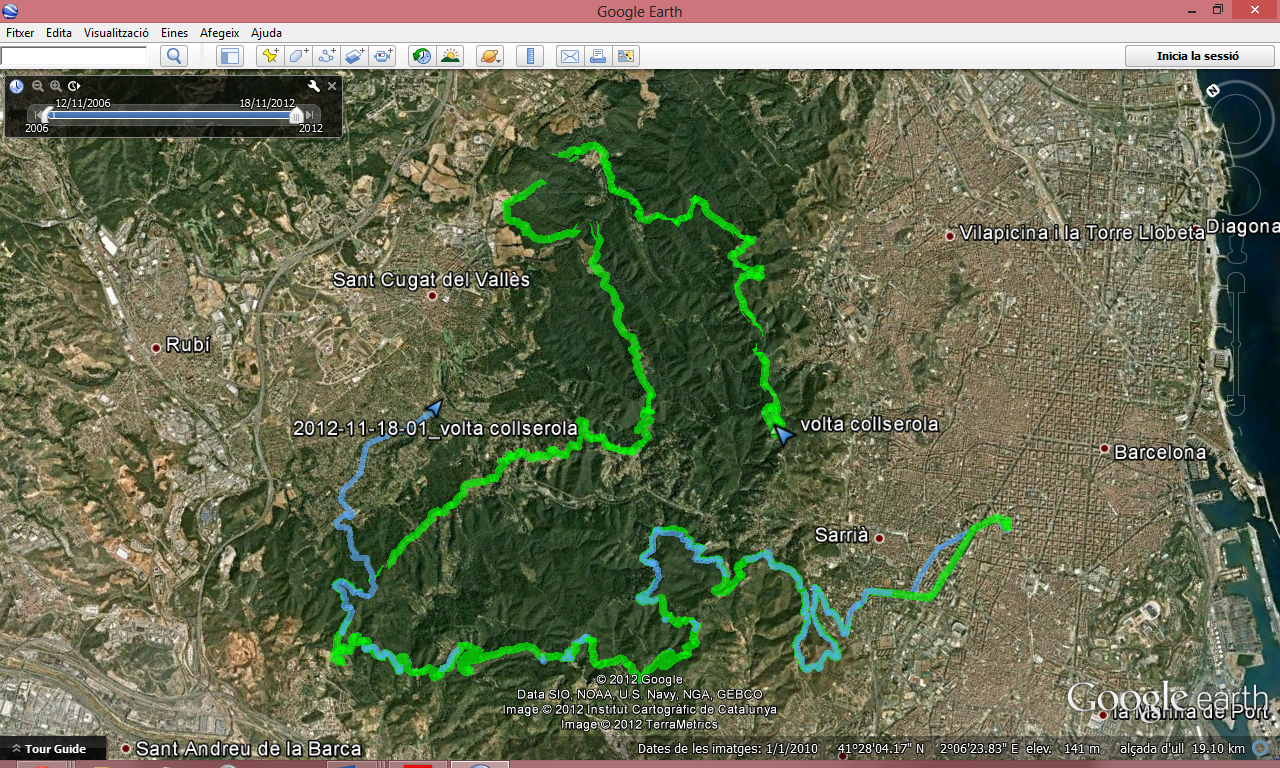This screenshot has height=768, width=1280.
Task: Click the volta collserola arrow marker
Action: point(784,433)
